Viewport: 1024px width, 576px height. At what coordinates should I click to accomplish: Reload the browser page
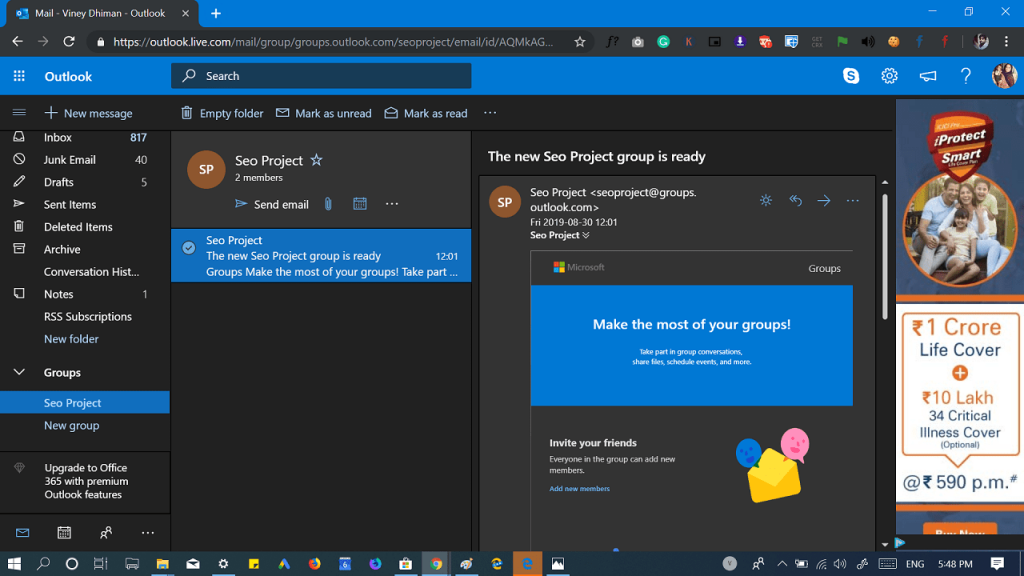(69, 42)
